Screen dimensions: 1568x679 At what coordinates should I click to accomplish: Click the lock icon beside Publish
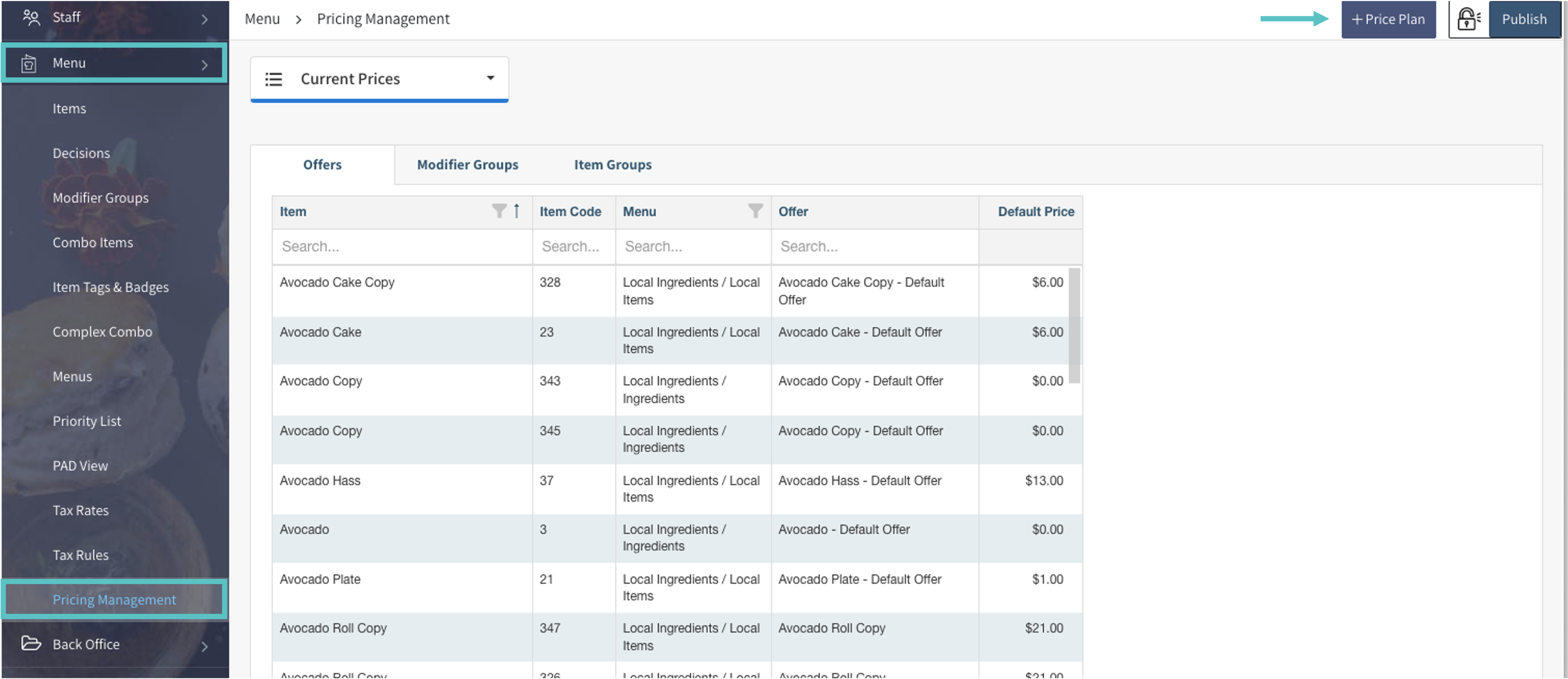point(1468,19)
